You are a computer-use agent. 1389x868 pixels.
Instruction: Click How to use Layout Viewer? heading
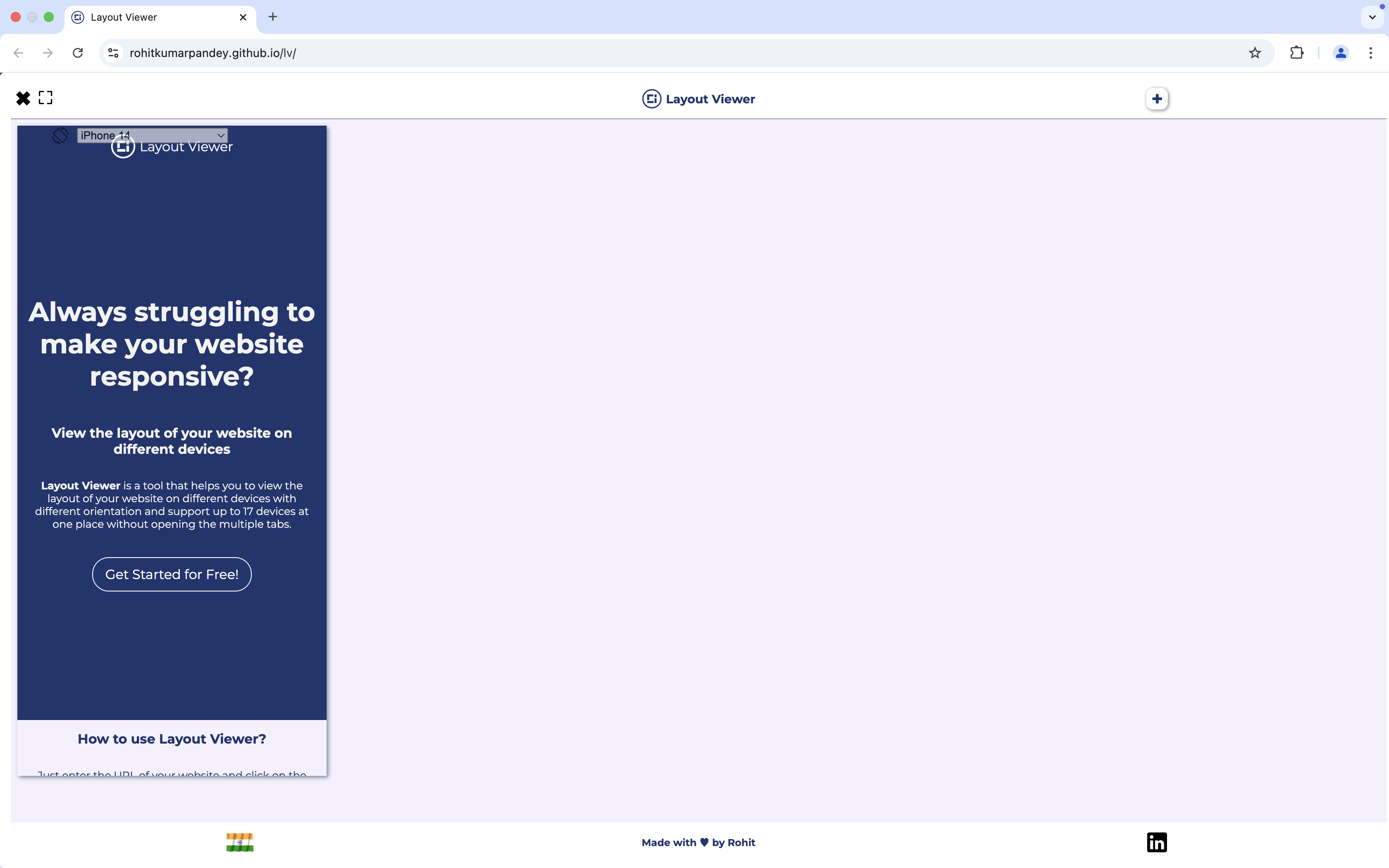pos(172,739)
